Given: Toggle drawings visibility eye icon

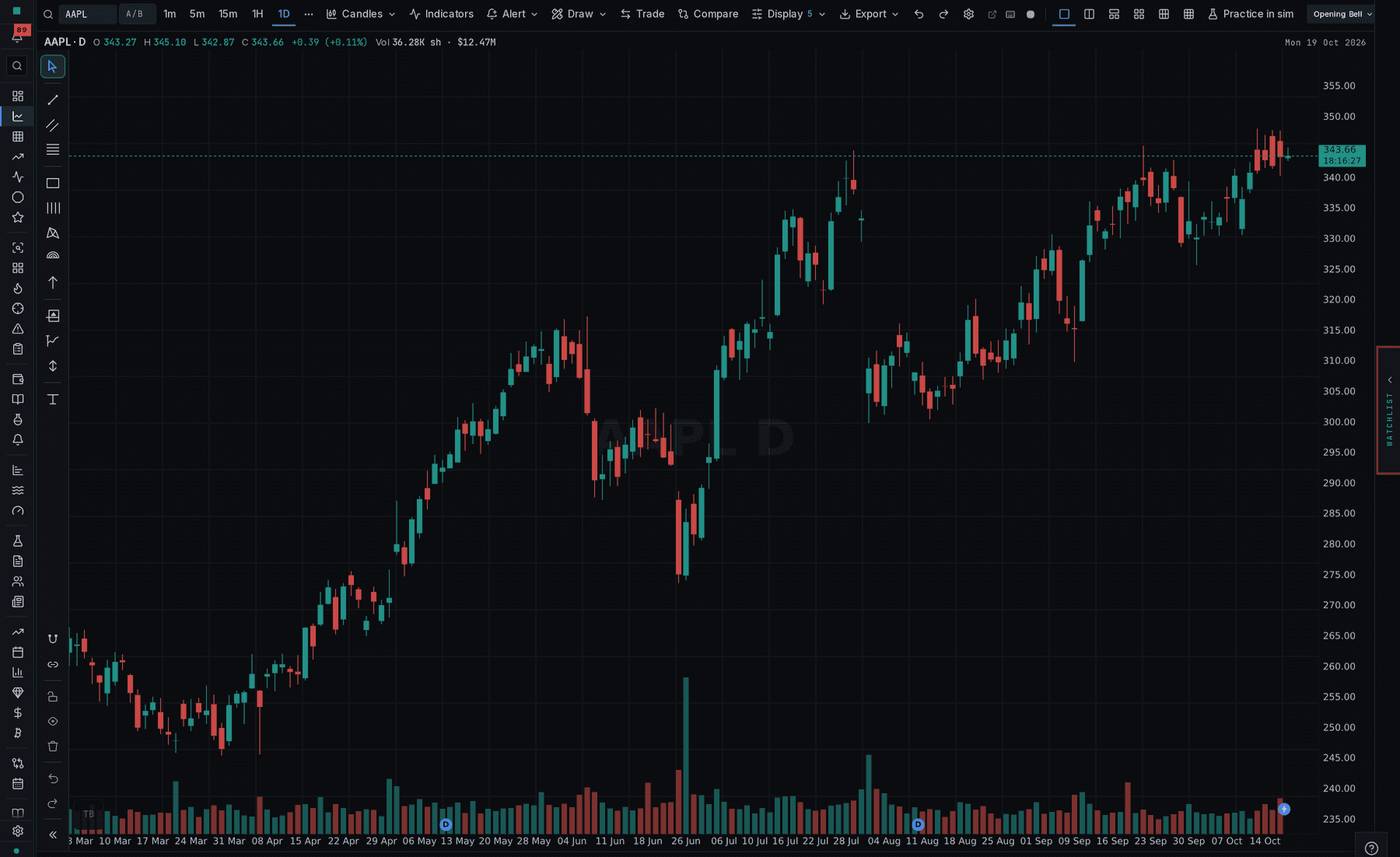Looking at the screenshot, I should [53, 721].
